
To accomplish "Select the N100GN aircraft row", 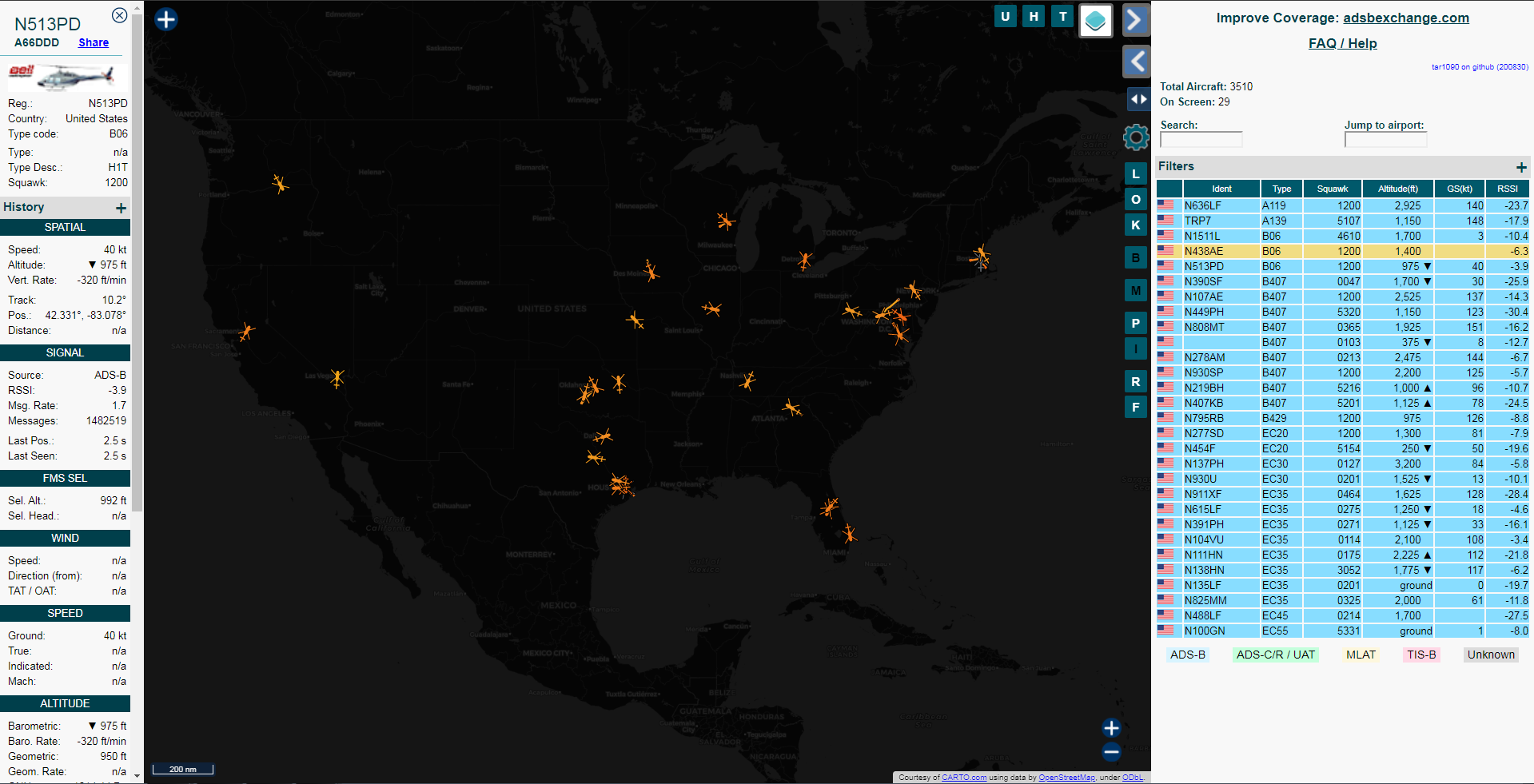I will coord(1343,631).
